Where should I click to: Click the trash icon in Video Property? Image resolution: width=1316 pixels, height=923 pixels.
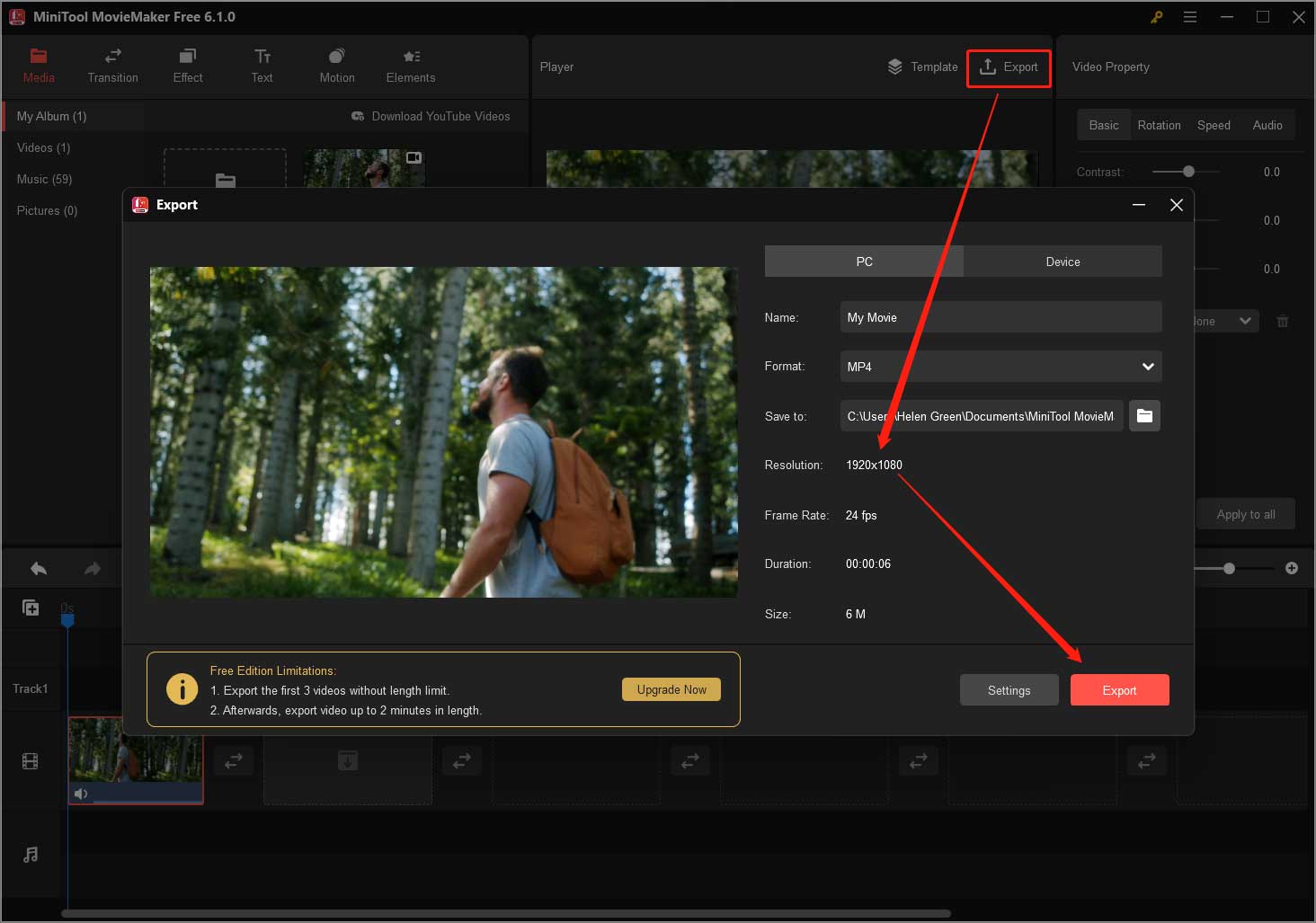1283,321
